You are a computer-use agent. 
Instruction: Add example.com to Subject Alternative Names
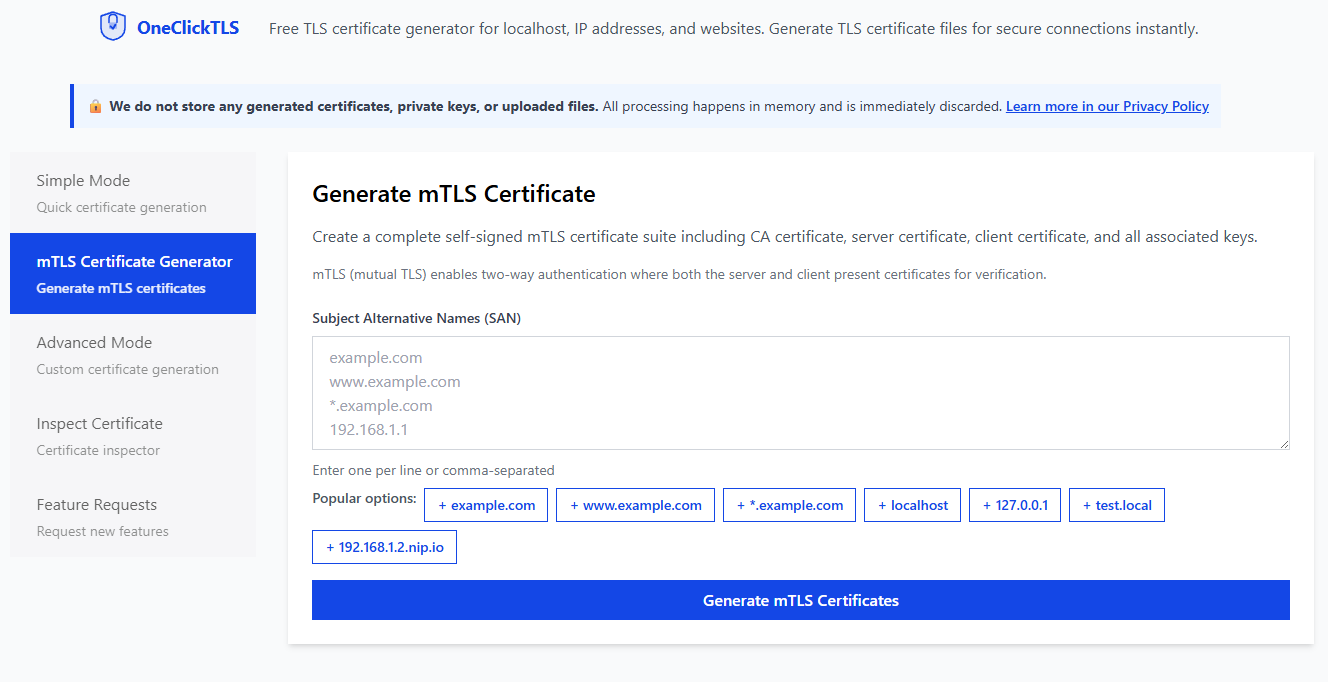coord(486,505)
